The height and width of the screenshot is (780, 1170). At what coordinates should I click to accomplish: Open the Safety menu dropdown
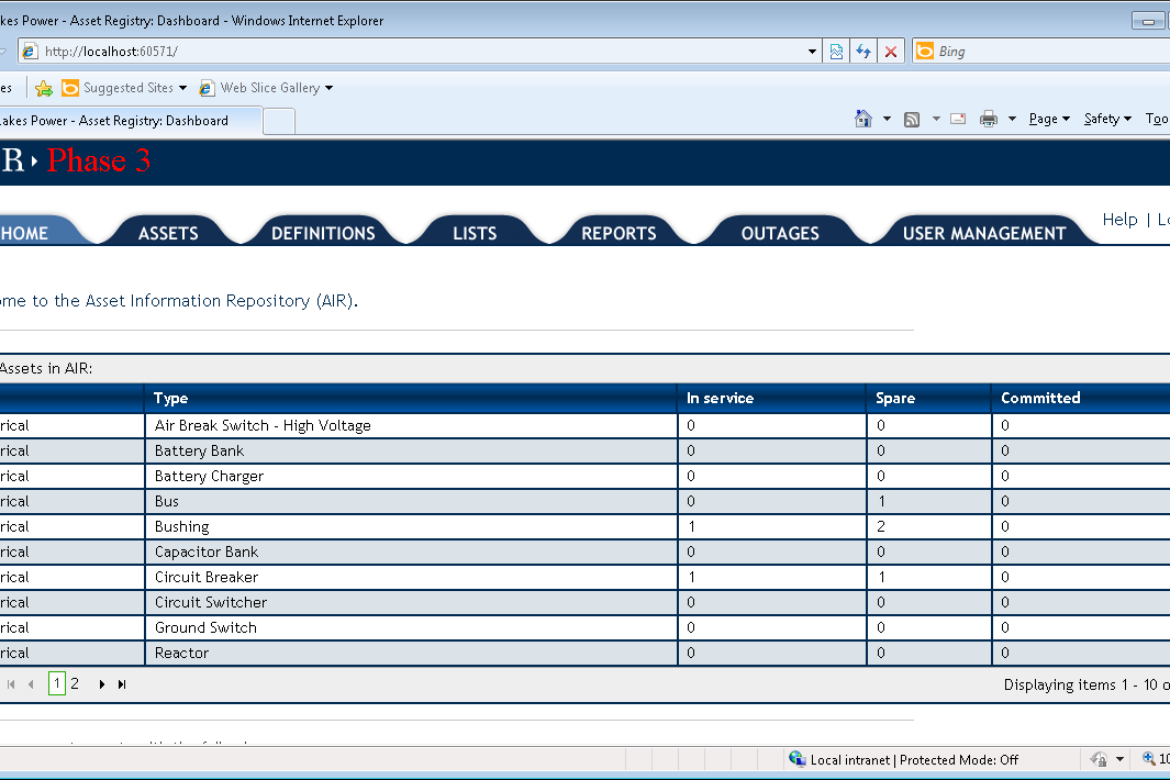click(x=1107, y=119)
